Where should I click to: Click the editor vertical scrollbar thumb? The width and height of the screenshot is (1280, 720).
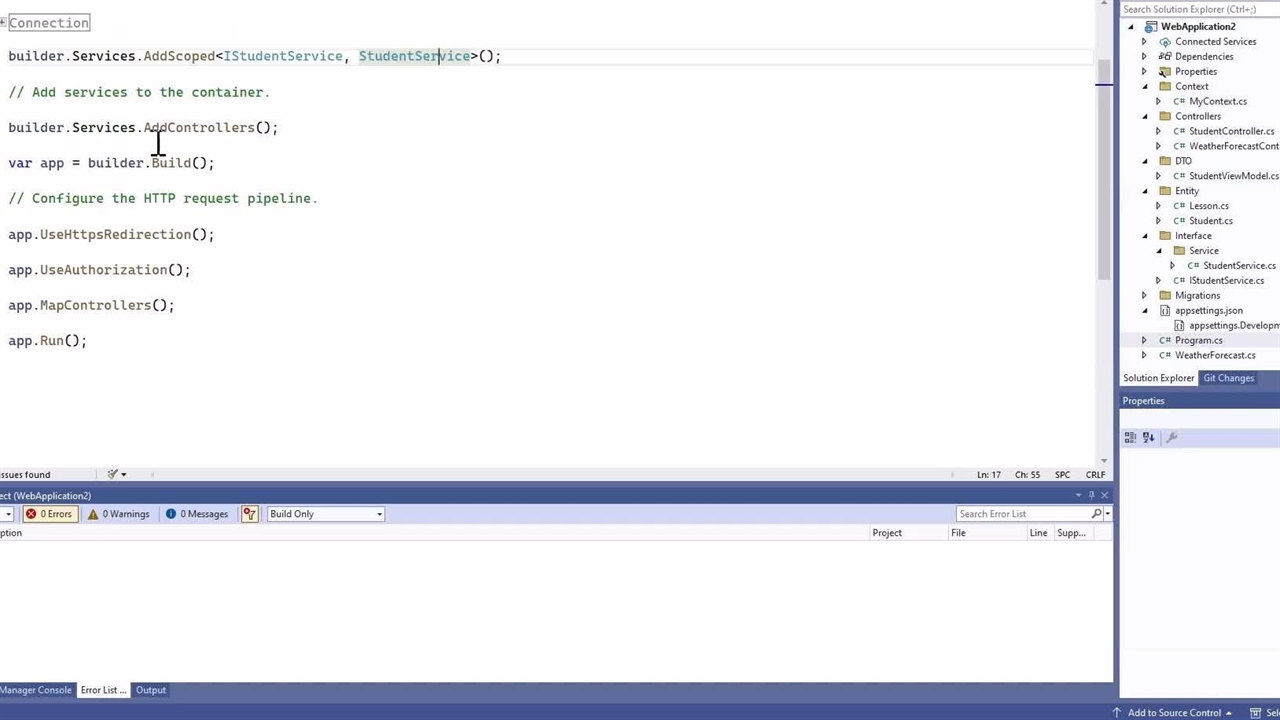pos(1104,170)
